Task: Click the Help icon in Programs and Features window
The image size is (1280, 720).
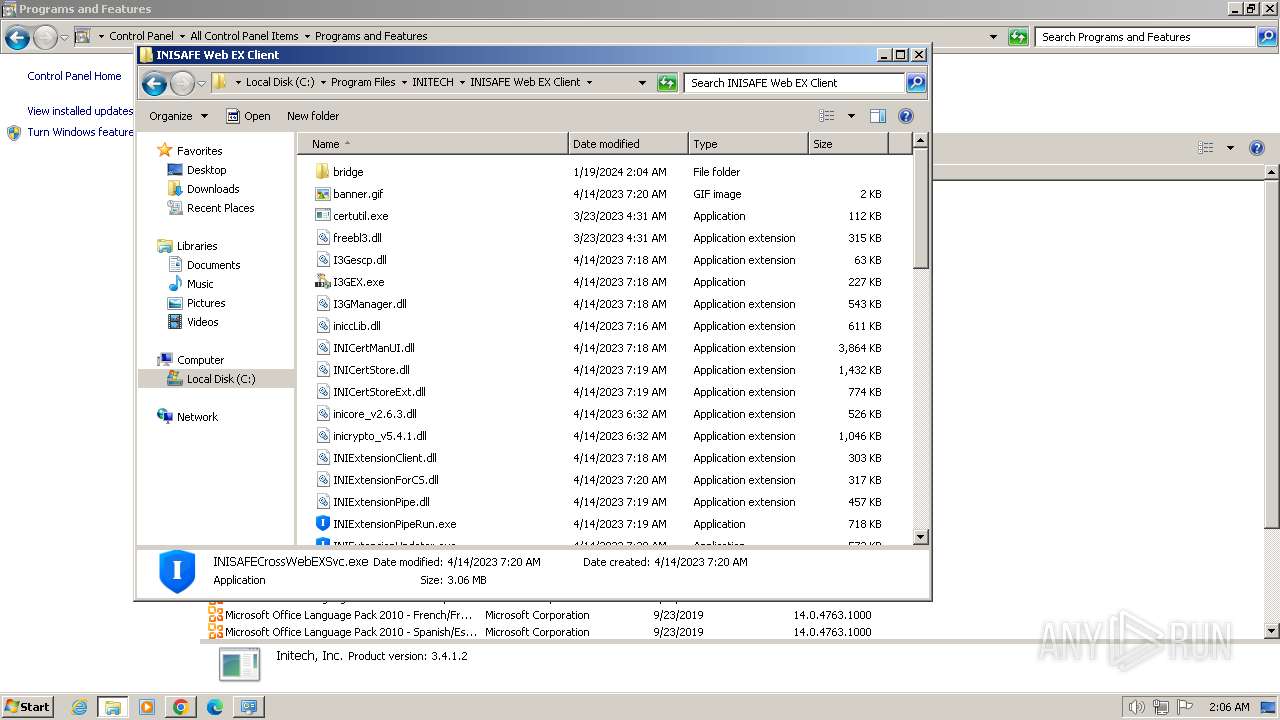Action: (x=1257, y=148)
